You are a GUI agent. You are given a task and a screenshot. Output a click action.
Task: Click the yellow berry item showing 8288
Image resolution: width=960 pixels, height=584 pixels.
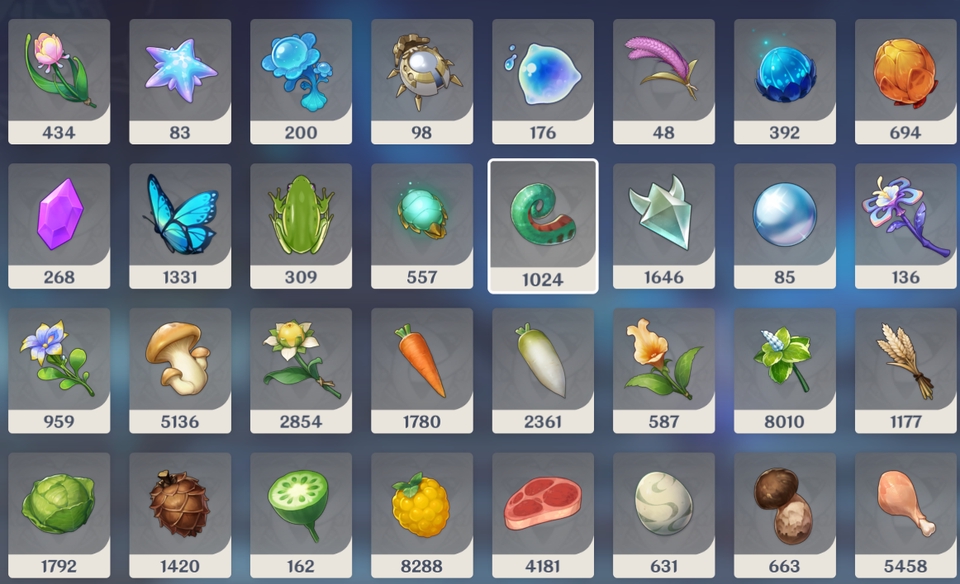click(422, 515)
